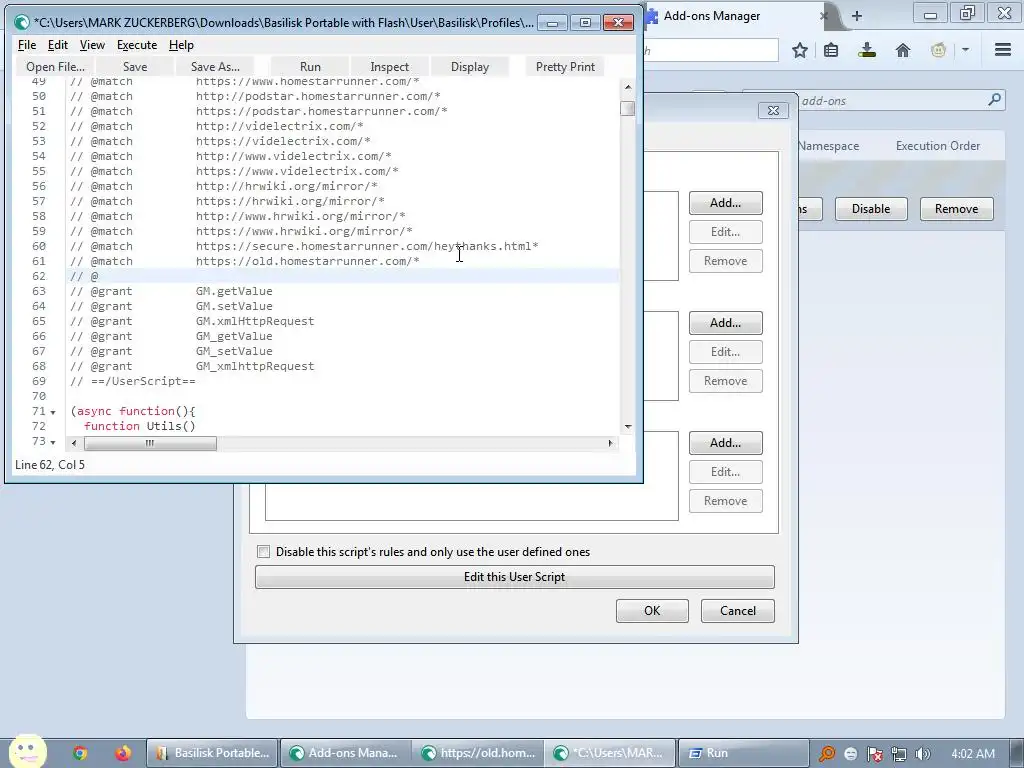
Task: Open the bookmarks list icon
Action: pyautogui.click(x=831, y=50)
